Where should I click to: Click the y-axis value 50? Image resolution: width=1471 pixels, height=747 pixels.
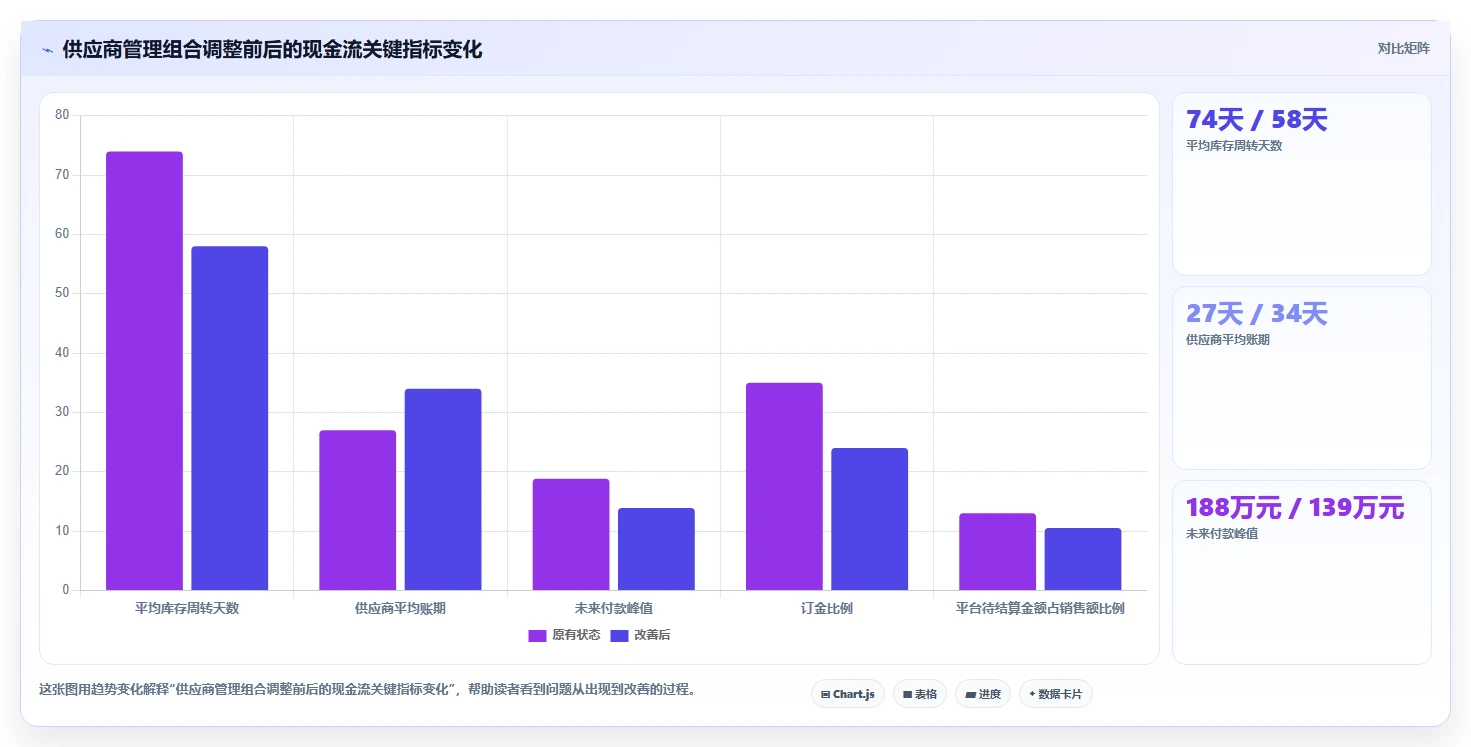pyautogui.click(x=62, y=293)
